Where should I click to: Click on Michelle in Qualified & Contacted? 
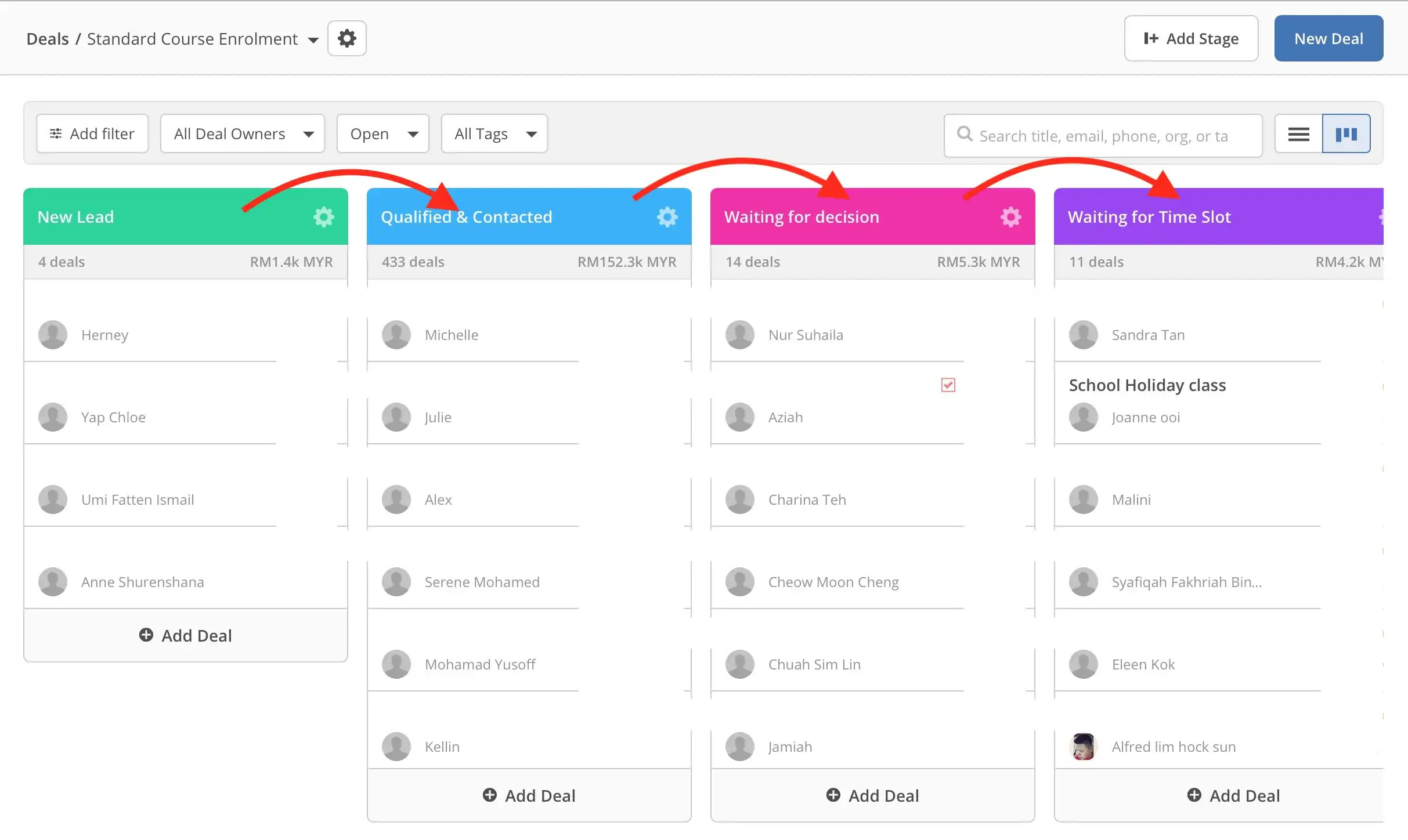pyautogui.click(x=451, y=334)
